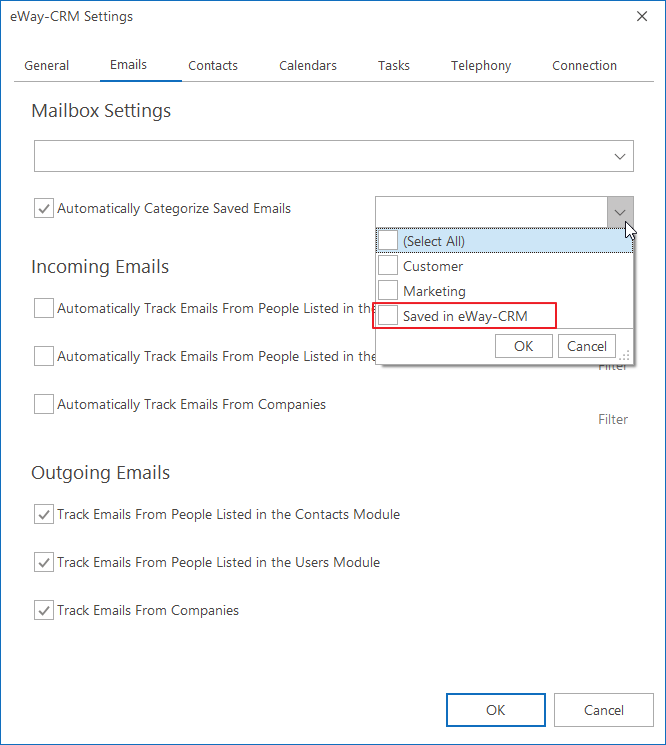Open Filter link for incoming Companies
The image size is (666, 745).
pyautogui.click(x=613, y=419)
